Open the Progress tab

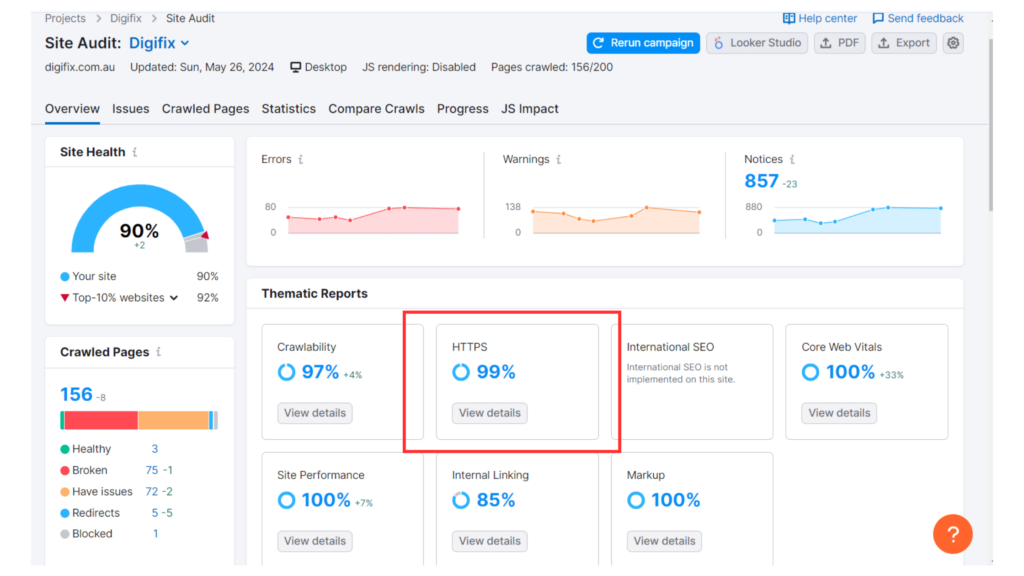tap(462, 109)
